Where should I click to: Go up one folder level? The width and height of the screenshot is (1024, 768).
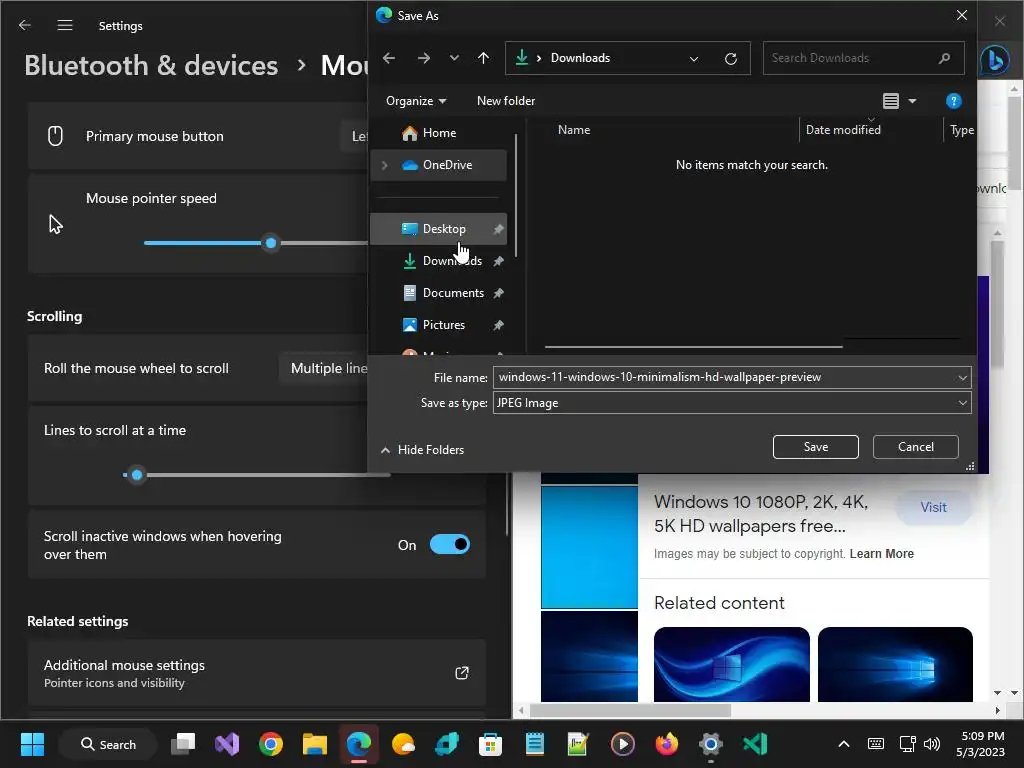(483, 58)
